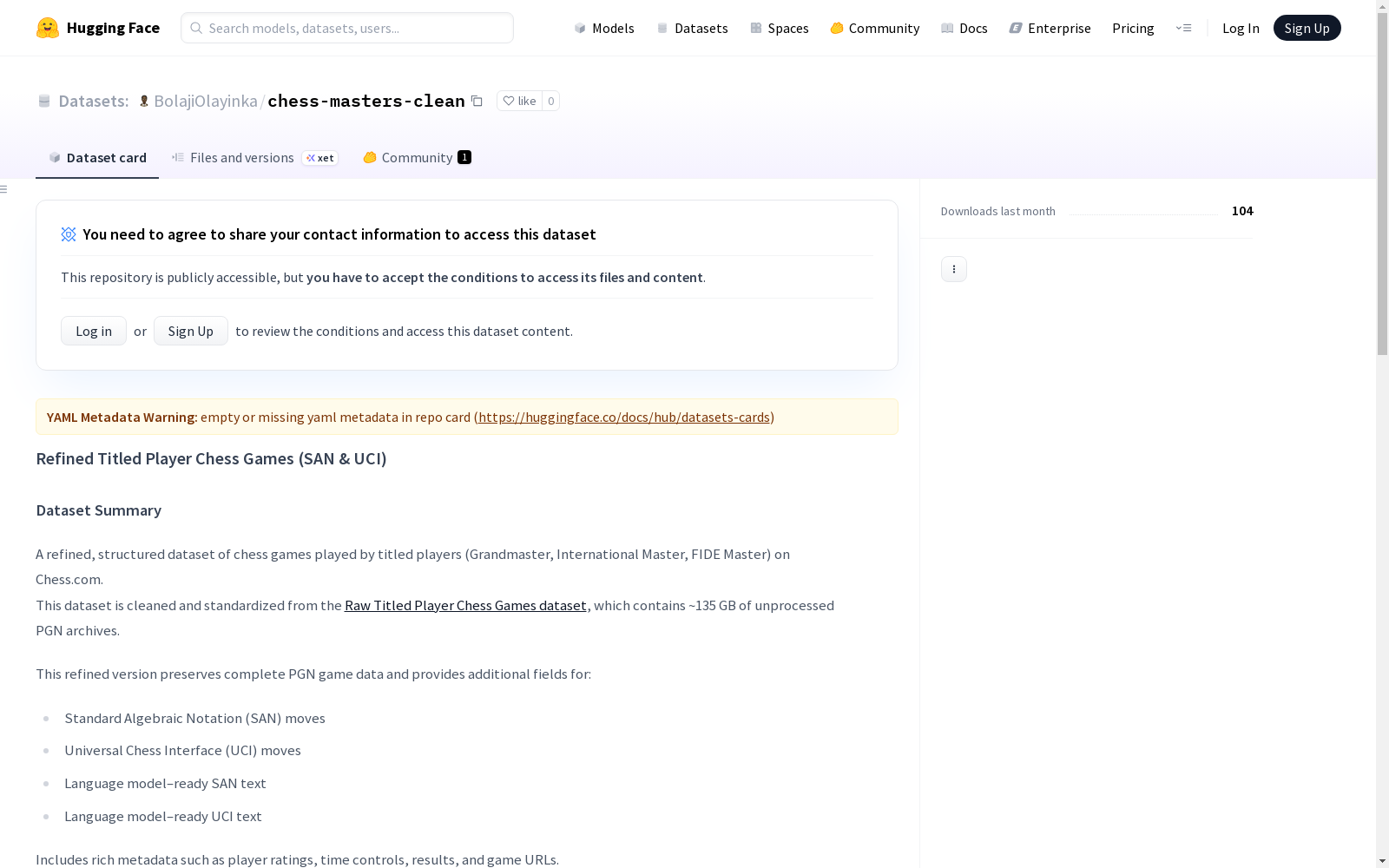The image size is (1389, 868).
Task: Focus the search models, datasets, users field
Action: tap(347, 28)
